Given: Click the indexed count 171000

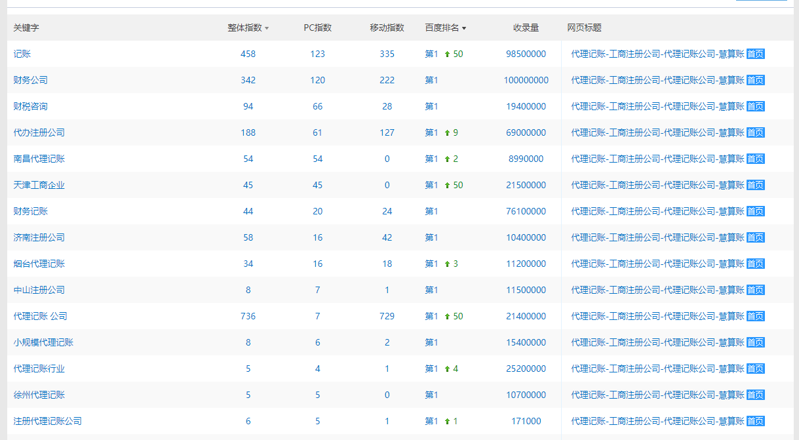Looking at the screenshot, I should pyautogui.click(x=526, y=421).
